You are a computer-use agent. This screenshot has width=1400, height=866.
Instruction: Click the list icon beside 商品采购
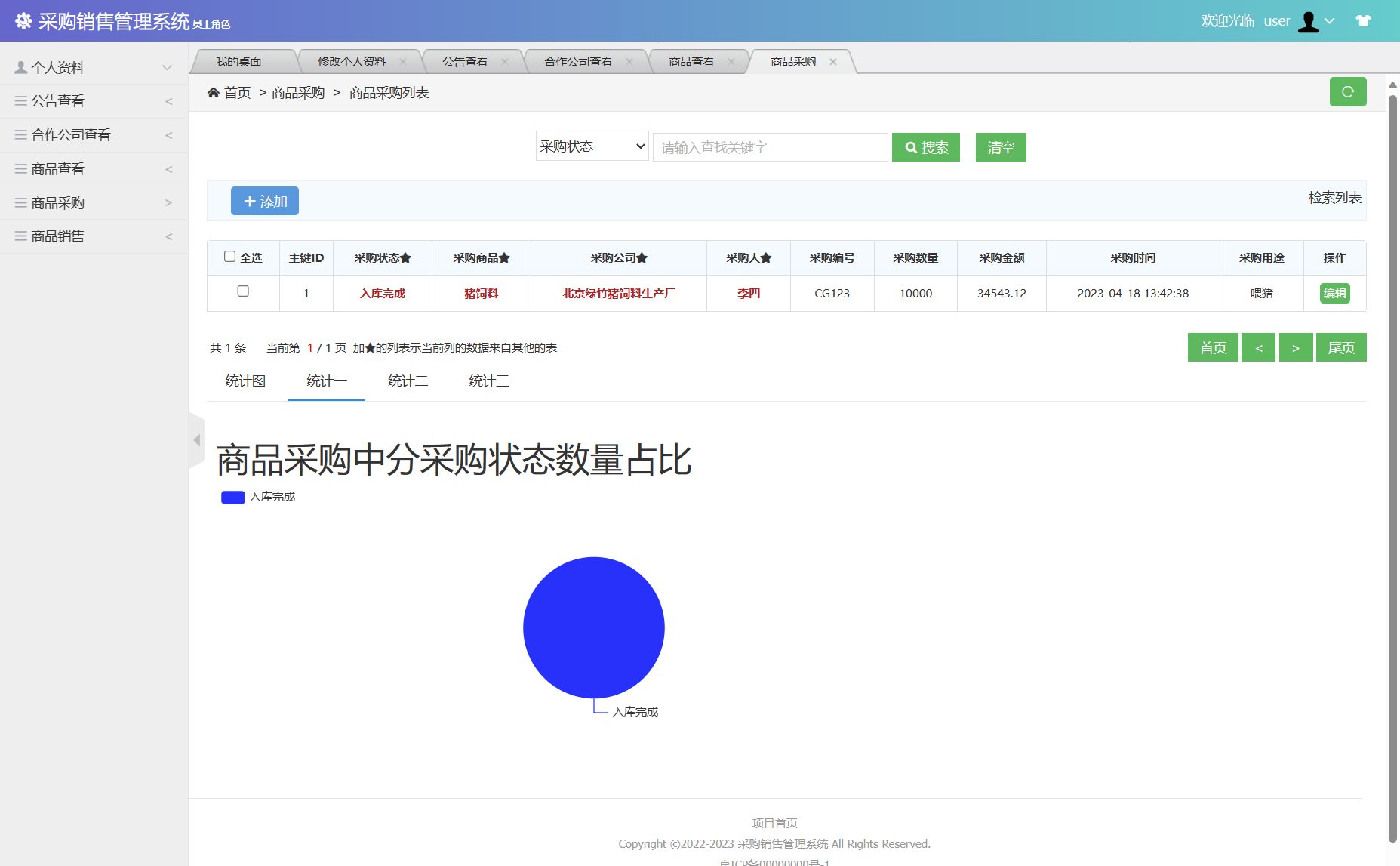20,202
